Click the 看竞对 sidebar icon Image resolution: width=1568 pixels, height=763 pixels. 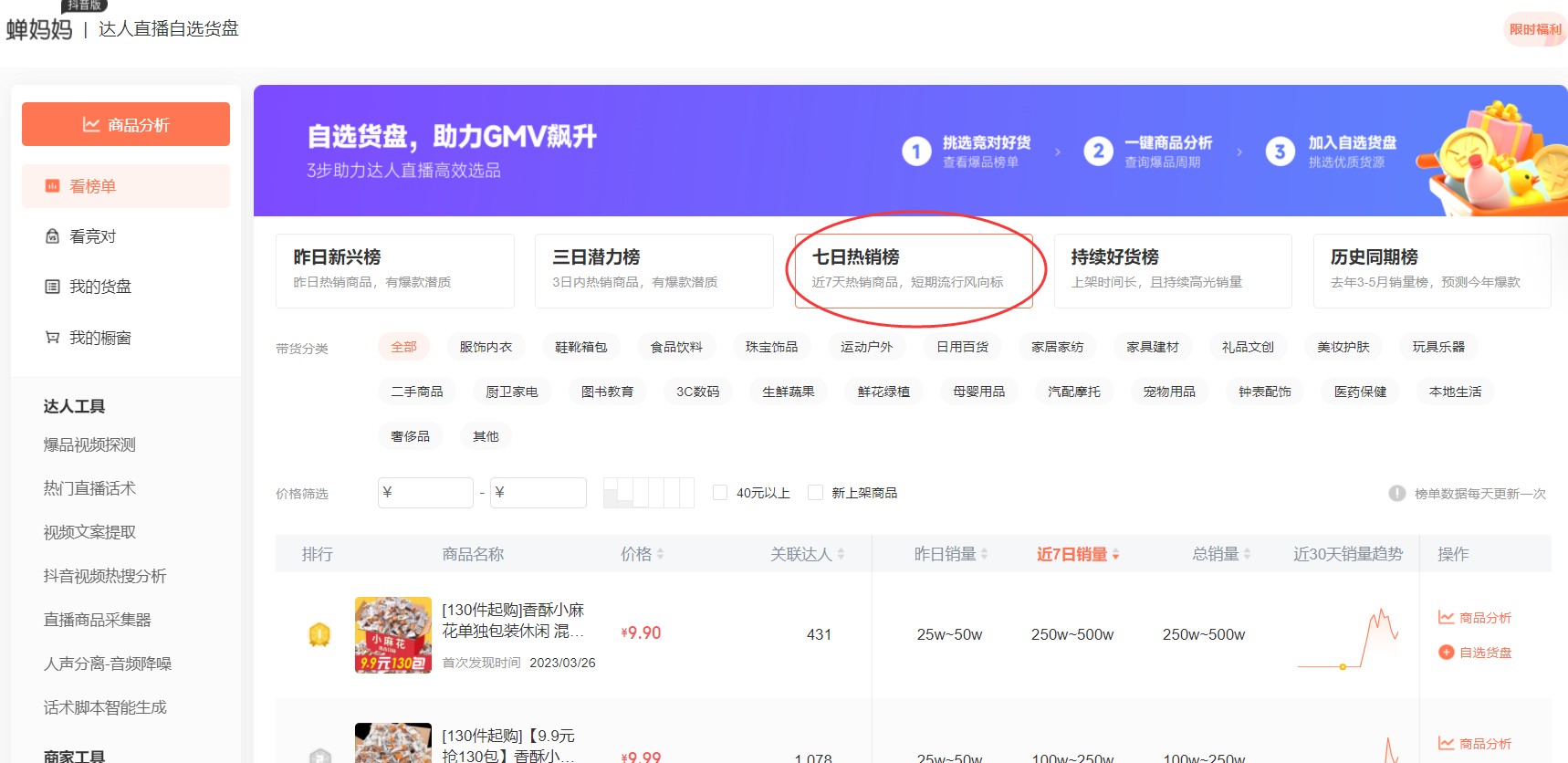(53, 236)
